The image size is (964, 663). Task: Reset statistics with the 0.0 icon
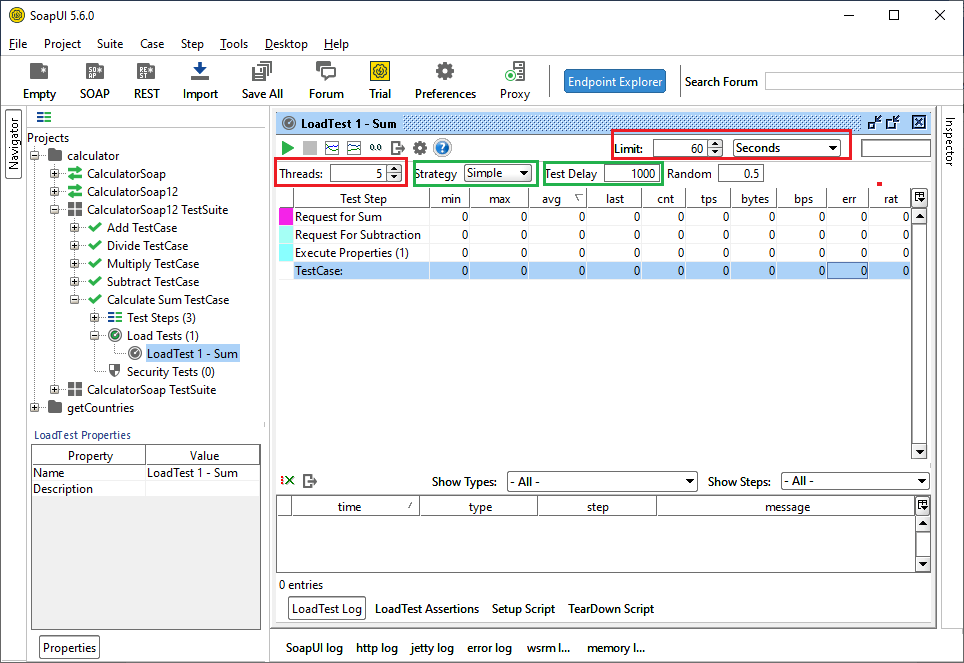point(376,148)
